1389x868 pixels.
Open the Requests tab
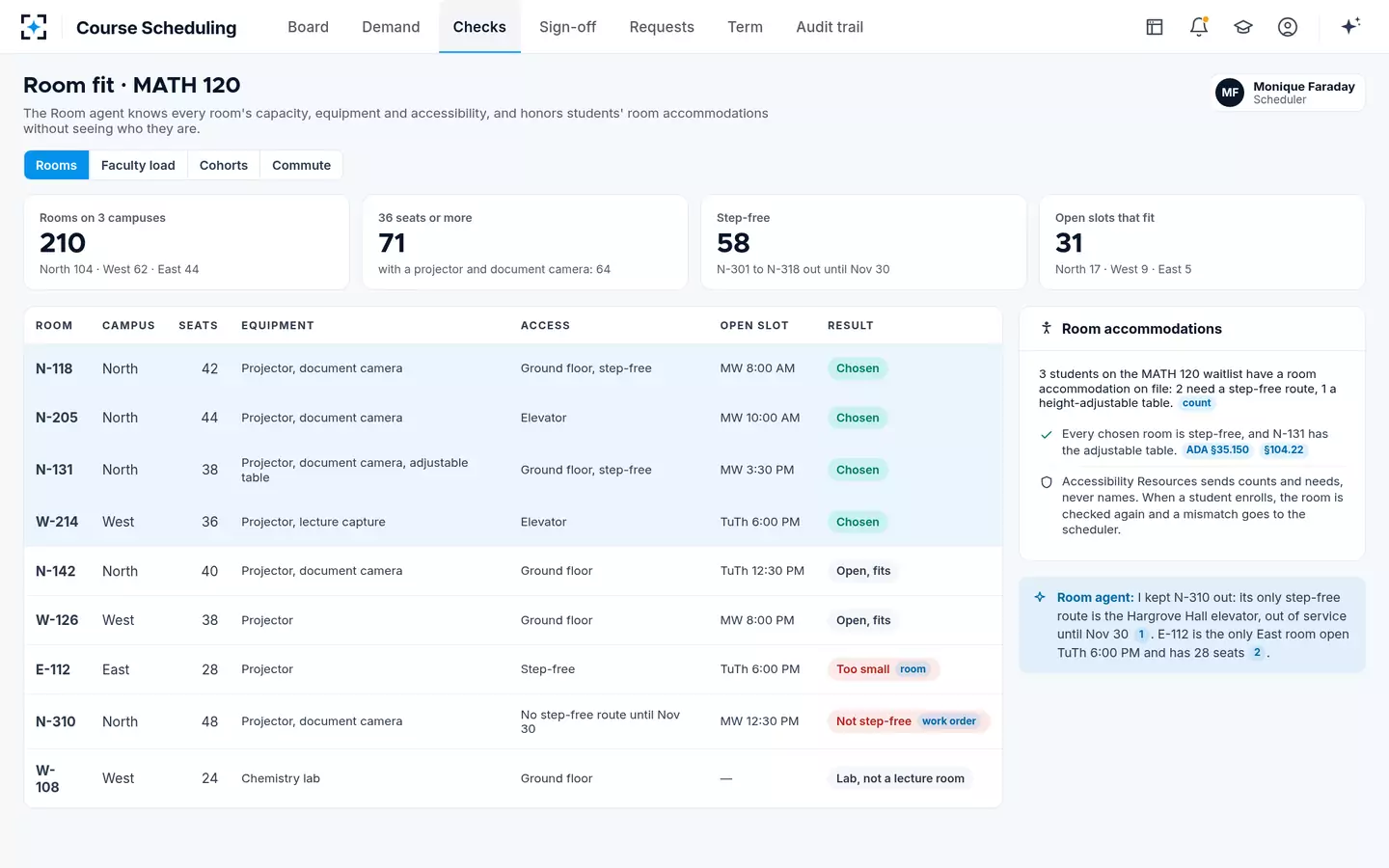click(x=662, y=27)
